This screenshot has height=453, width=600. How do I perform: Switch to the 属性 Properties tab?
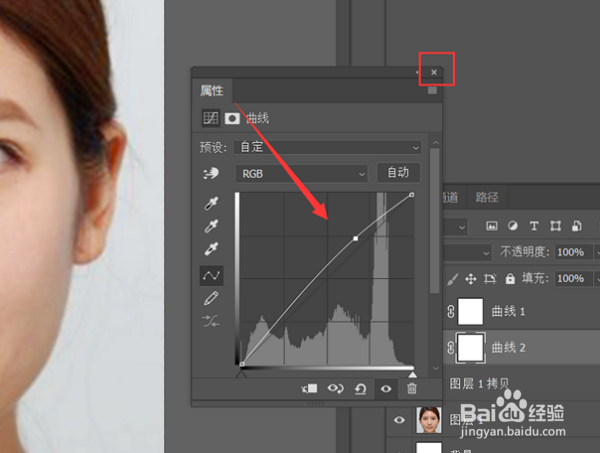coord(212,91)
